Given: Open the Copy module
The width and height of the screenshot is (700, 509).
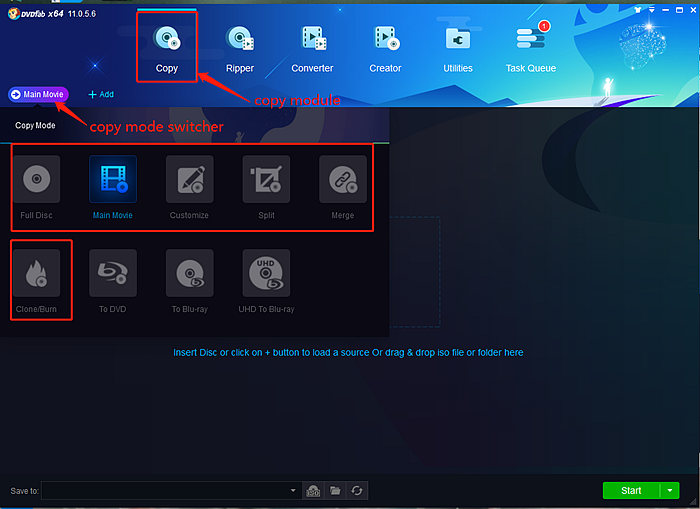Looking at the screenshot, I should pyautogui.click(x=167, y=47).
